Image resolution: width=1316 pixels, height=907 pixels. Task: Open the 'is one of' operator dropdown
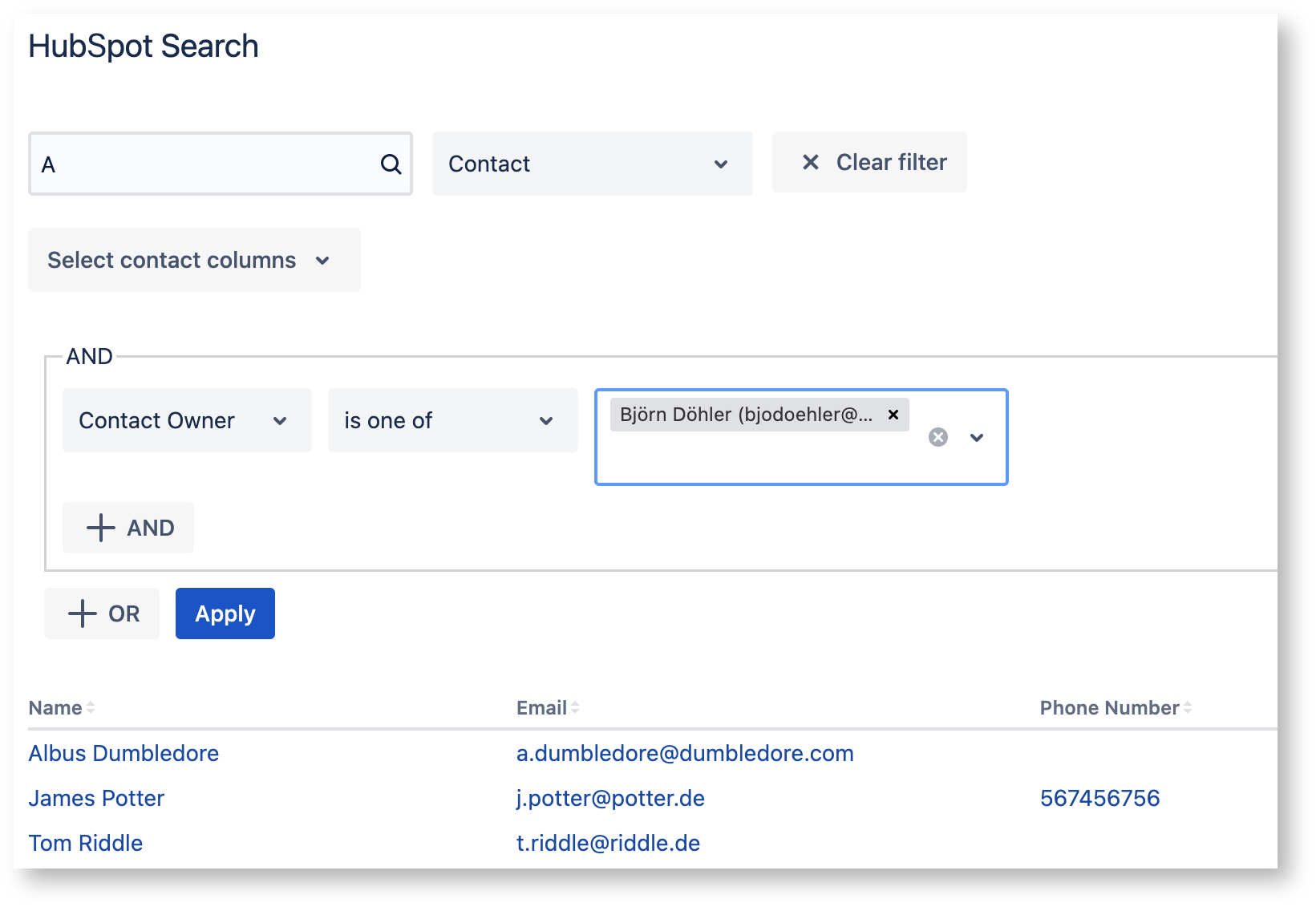453,420
